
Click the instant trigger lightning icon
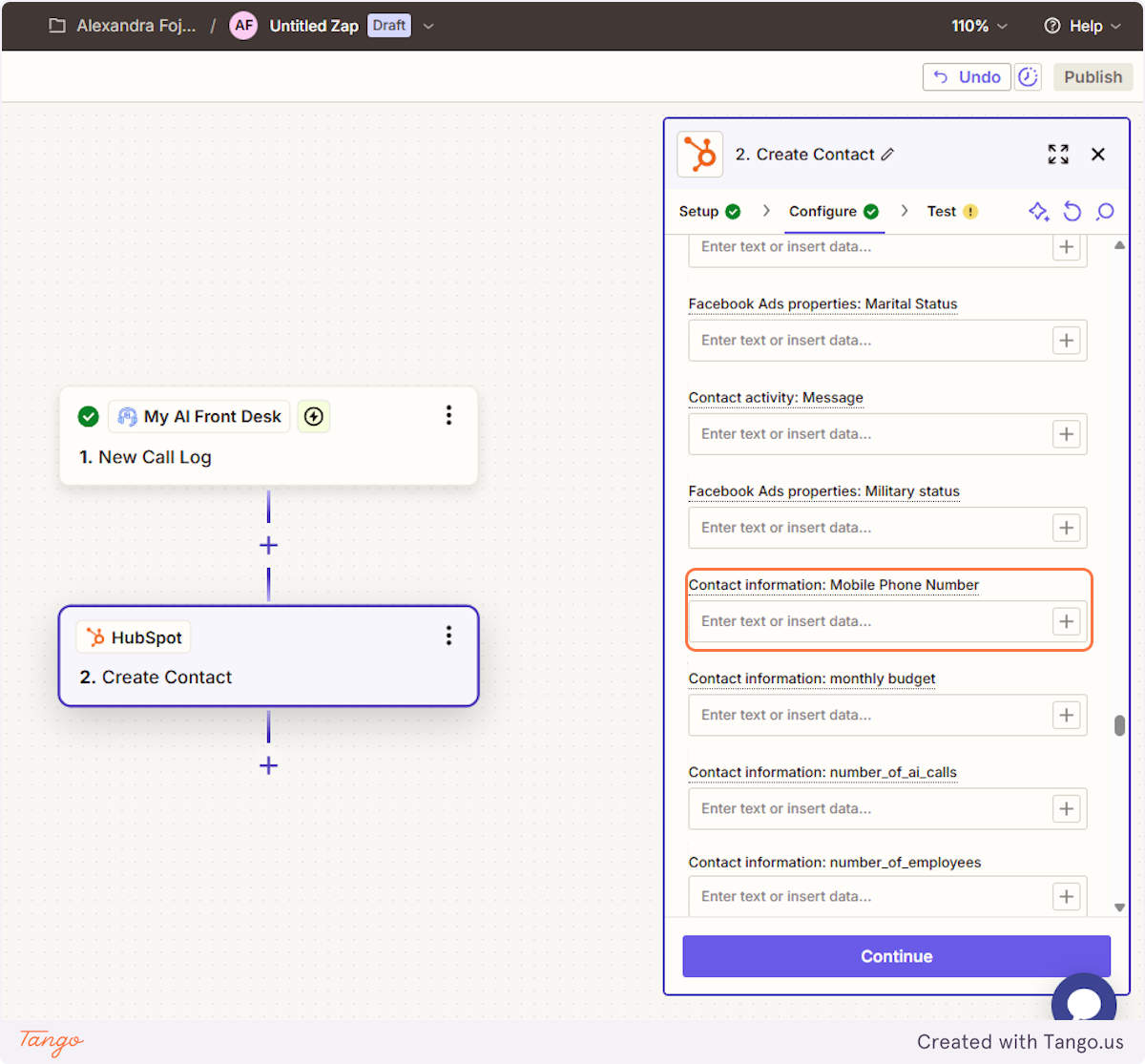pos(314,416)
